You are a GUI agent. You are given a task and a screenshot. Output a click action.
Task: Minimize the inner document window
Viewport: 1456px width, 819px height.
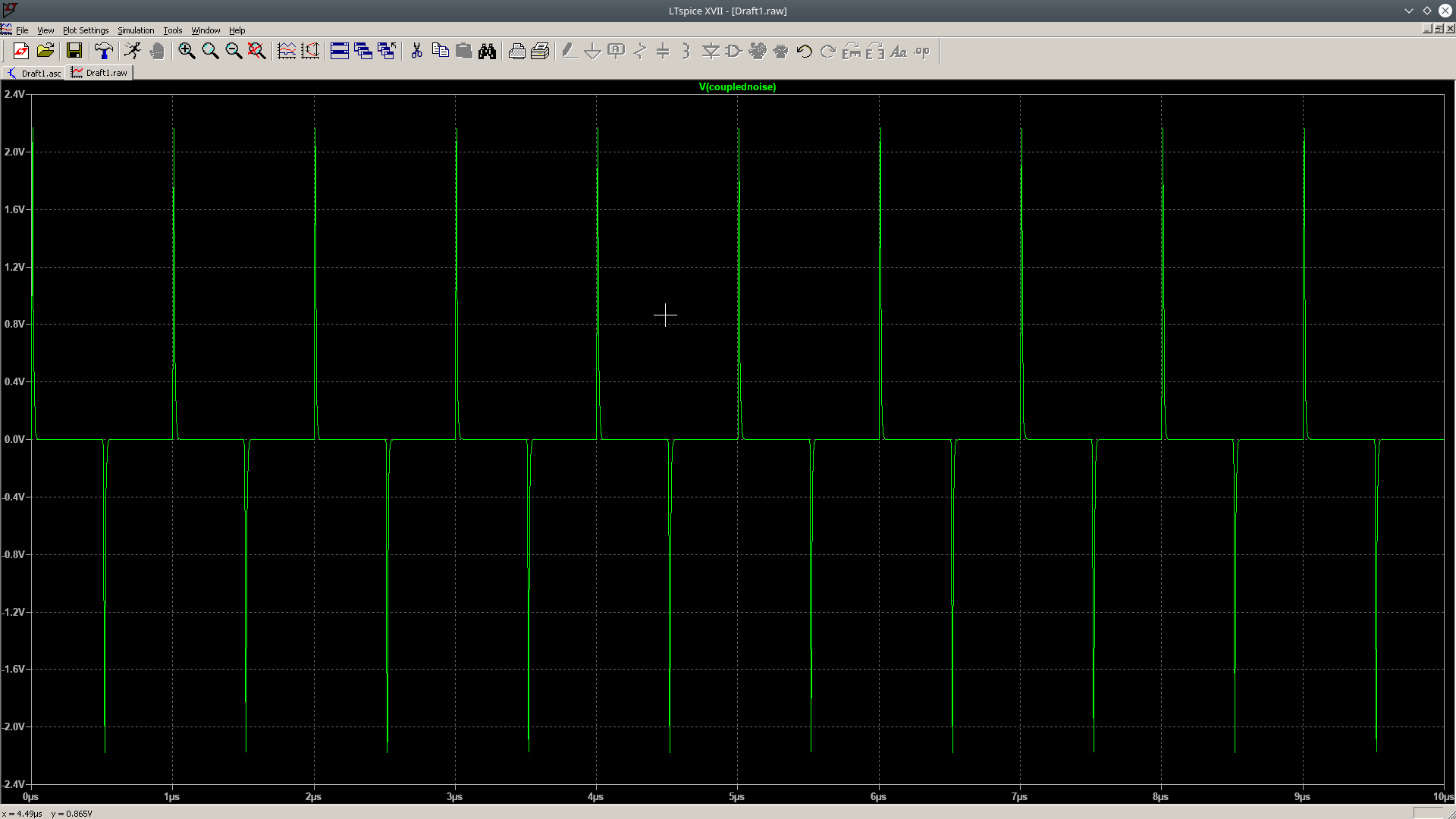[x=1427, y=29]
